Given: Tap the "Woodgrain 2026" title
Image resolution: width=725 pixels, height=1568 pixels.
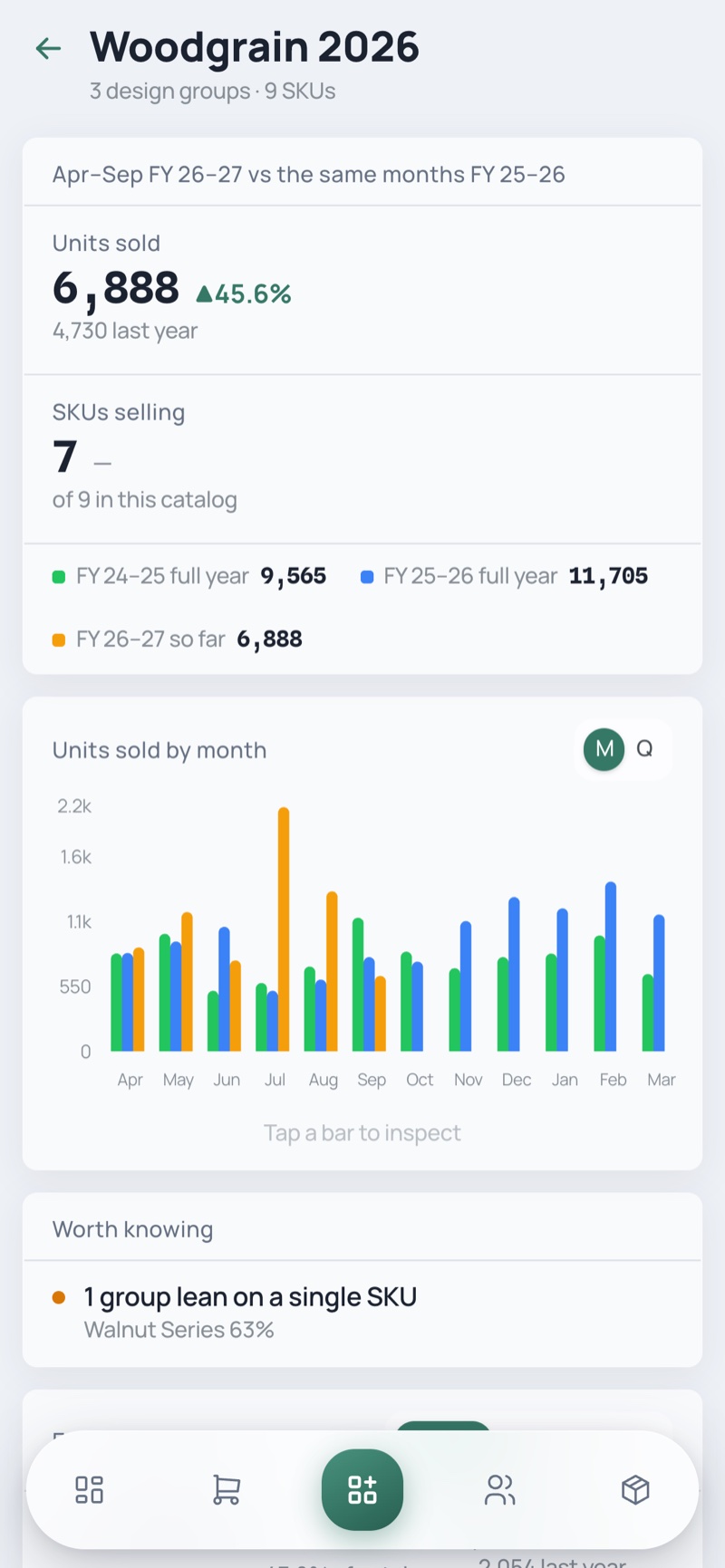Looking at the screenshot, I should (x=255, y=47).
